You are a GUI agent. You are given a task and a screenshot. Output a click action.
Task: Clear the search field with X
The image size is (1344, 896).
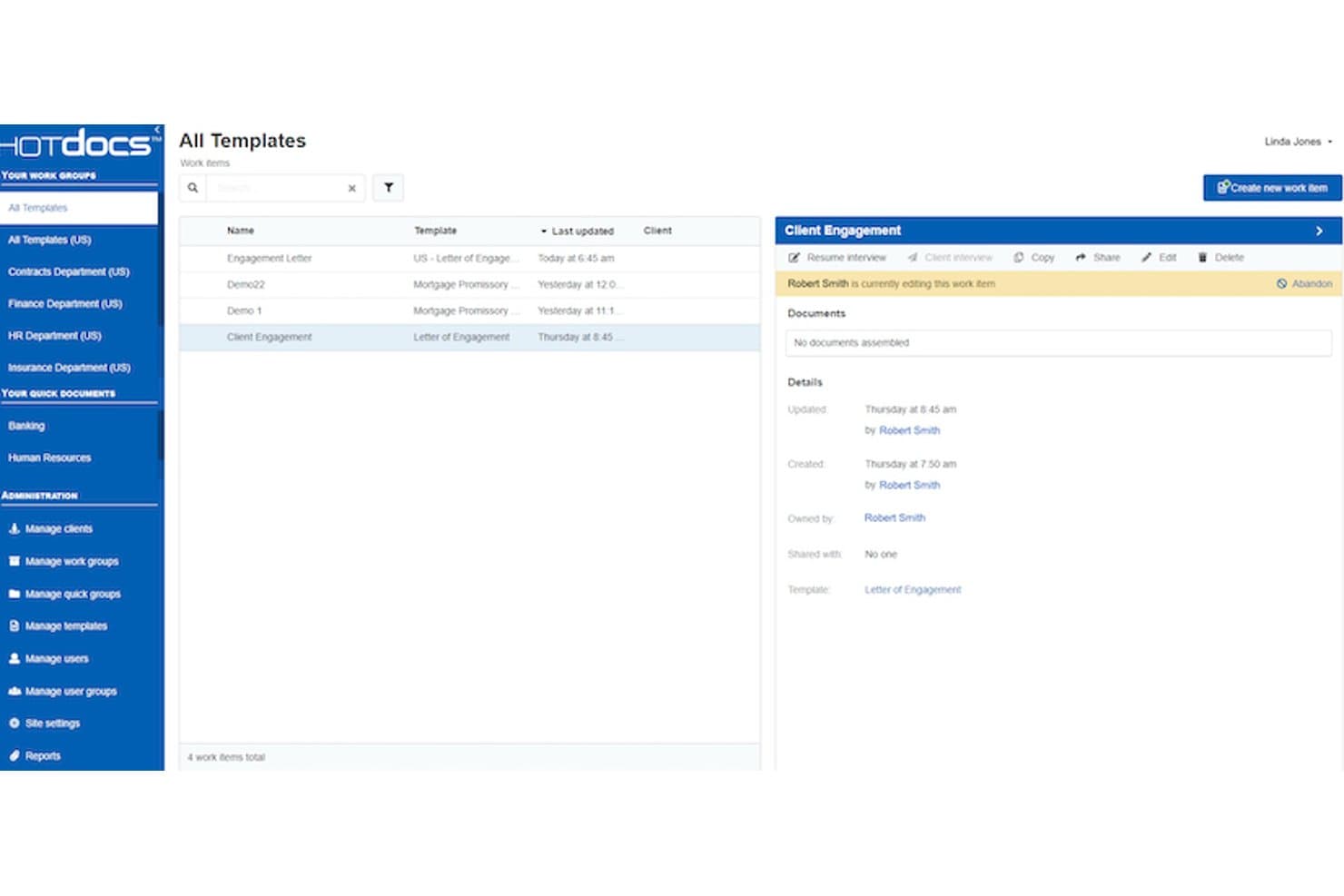pyautogui.click(x=352, y=189)
